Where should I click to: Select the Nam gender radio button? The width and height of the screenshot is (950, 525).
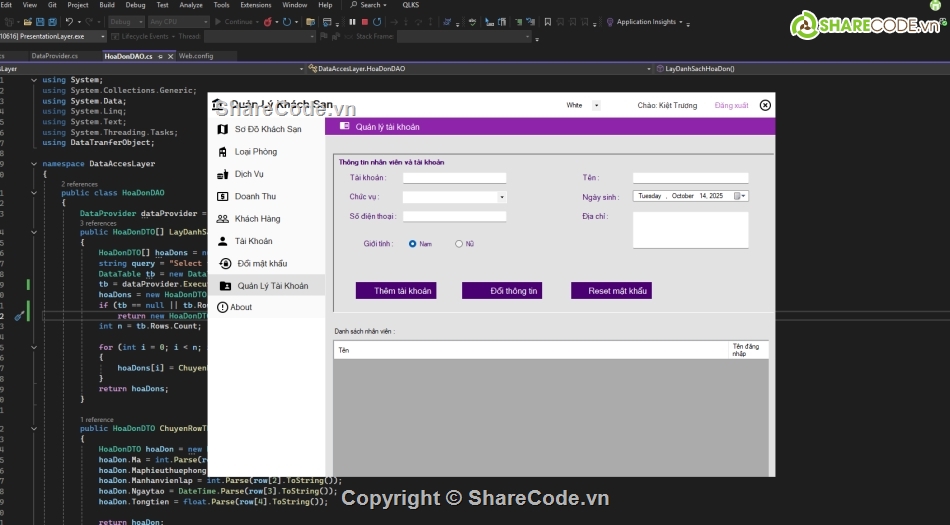click(x=413, y=243)
